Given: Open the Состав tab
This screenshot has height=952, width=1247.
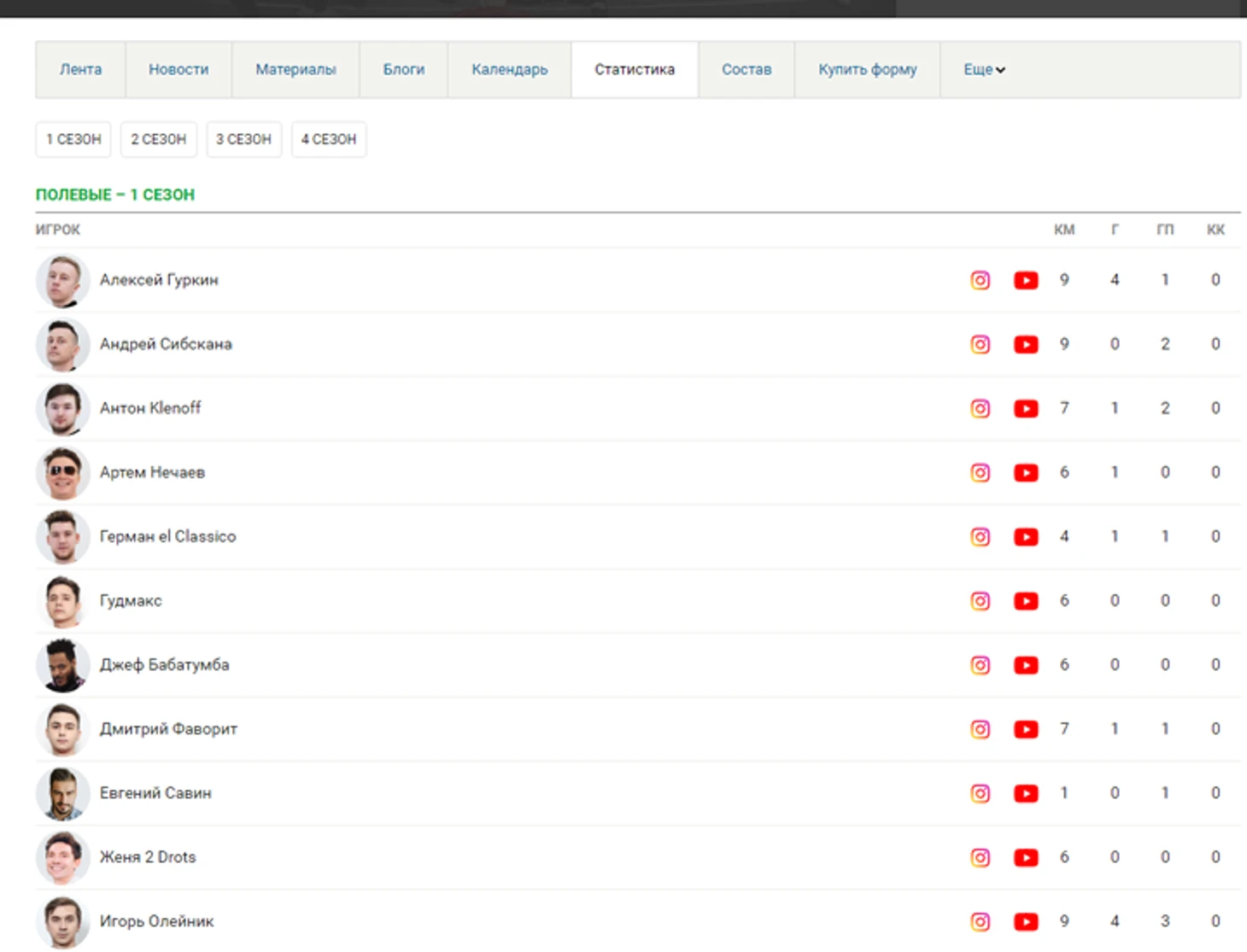Looking at the screenshot, I should 746,70.
